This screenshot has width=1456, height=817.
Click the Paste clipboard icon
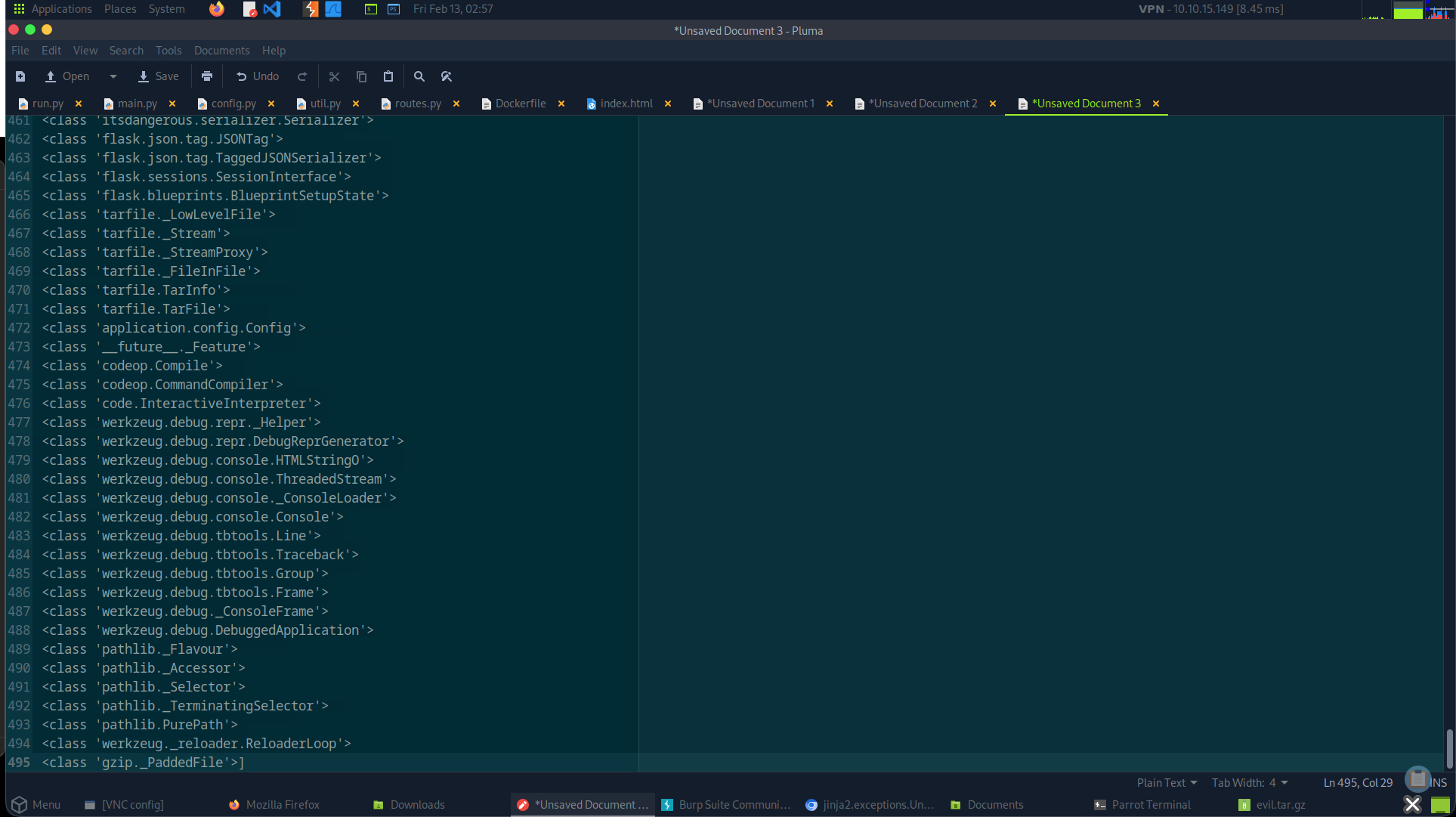[x=388, y=76]
